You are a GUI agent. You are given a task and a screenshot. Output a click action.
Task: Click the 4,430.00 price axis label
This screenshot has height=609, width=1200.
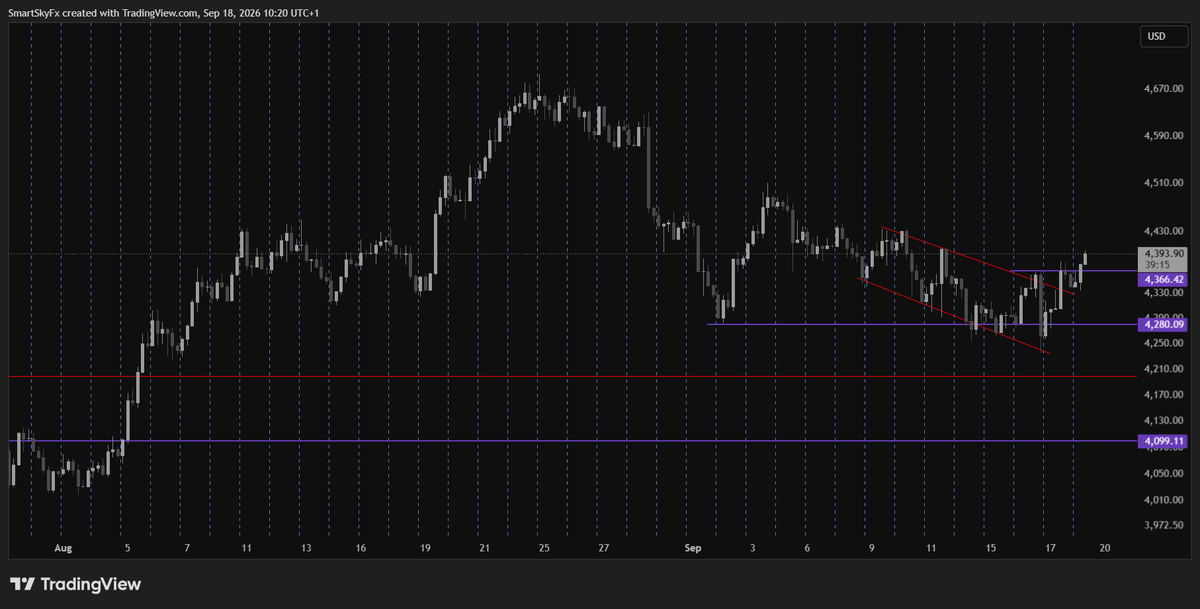click(1163, 230)
